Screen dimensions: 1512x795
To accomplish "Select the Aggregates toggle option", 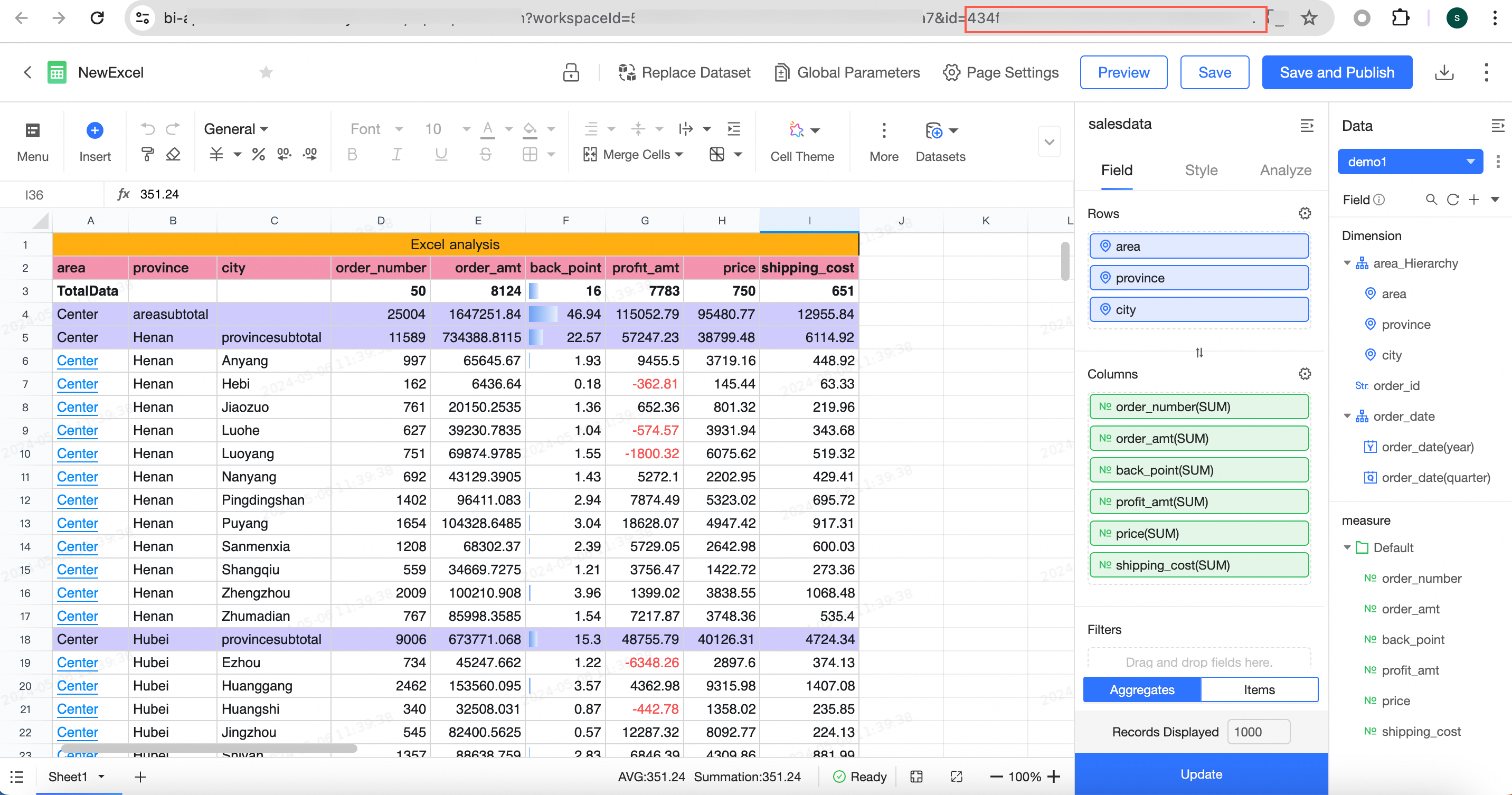I will [x=1141, y=689].
